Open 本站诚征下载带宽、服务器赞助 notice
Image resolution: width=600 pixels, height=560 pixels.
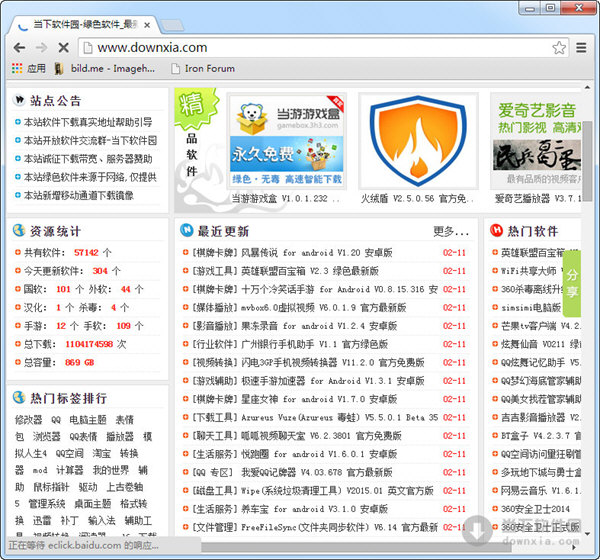(x=88, y=159)
